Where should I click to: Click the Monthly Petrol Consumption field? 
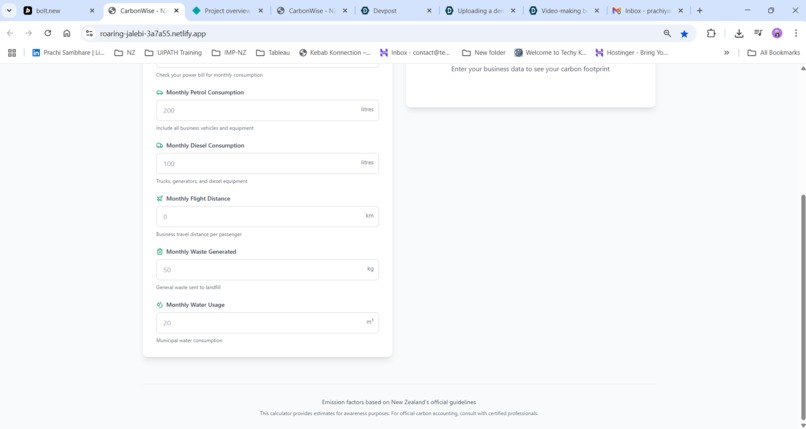tap(267, 110)
